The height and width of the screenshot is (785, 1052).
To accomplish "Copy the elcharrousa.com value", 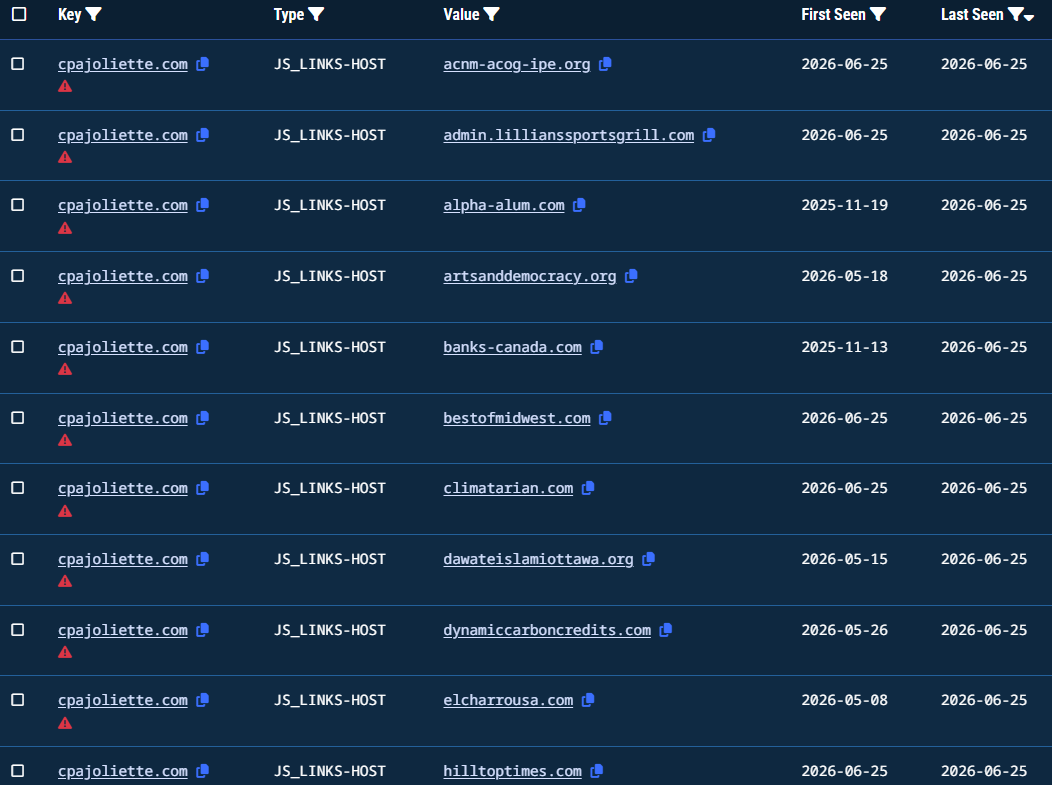I will pyautogui.click(x=588, y=700).
